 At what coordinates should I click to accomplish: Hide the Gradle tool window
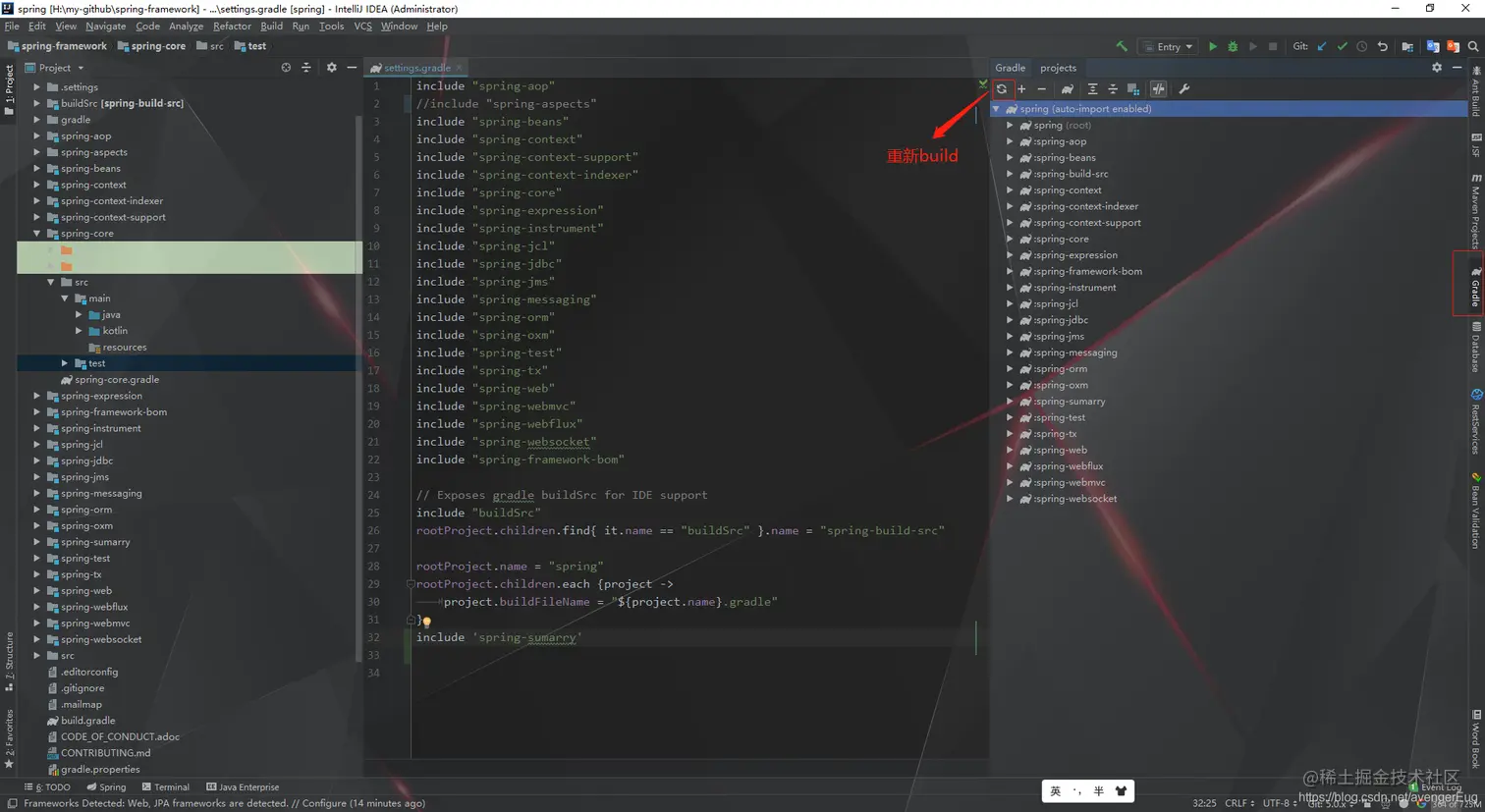1457,68
